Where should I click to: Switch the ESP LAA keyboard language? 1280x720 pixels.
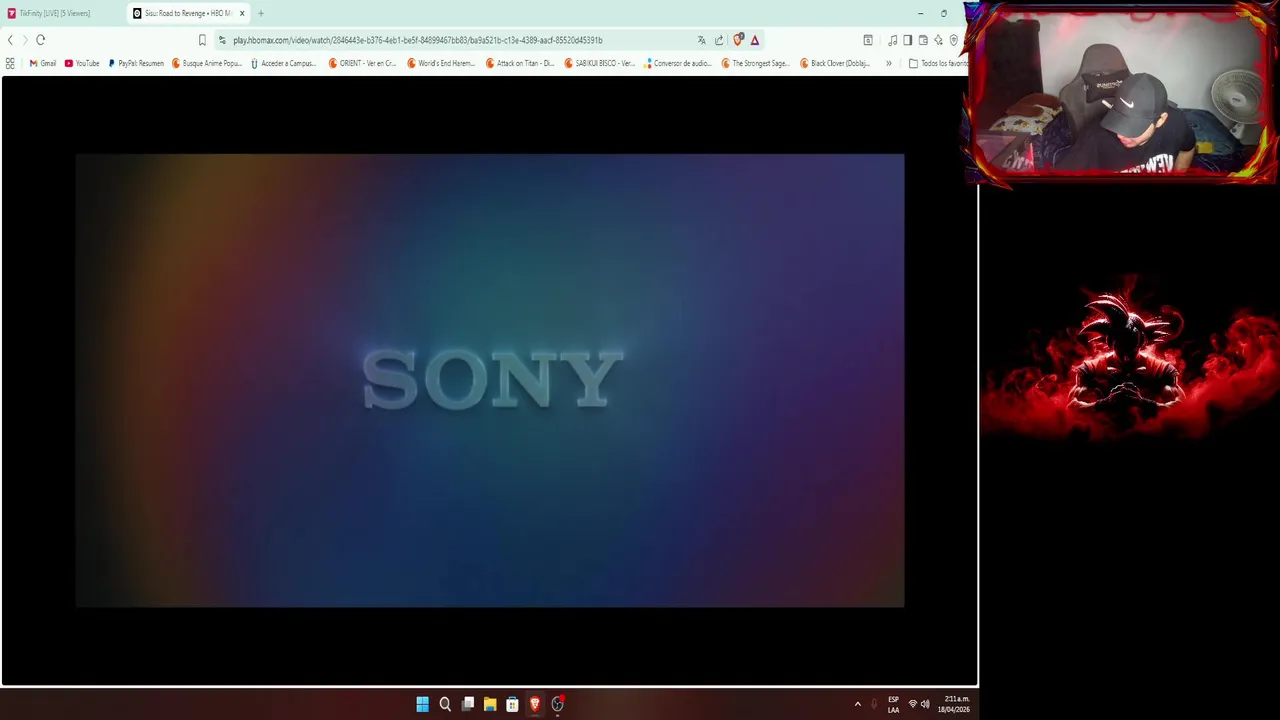[893, 704]
